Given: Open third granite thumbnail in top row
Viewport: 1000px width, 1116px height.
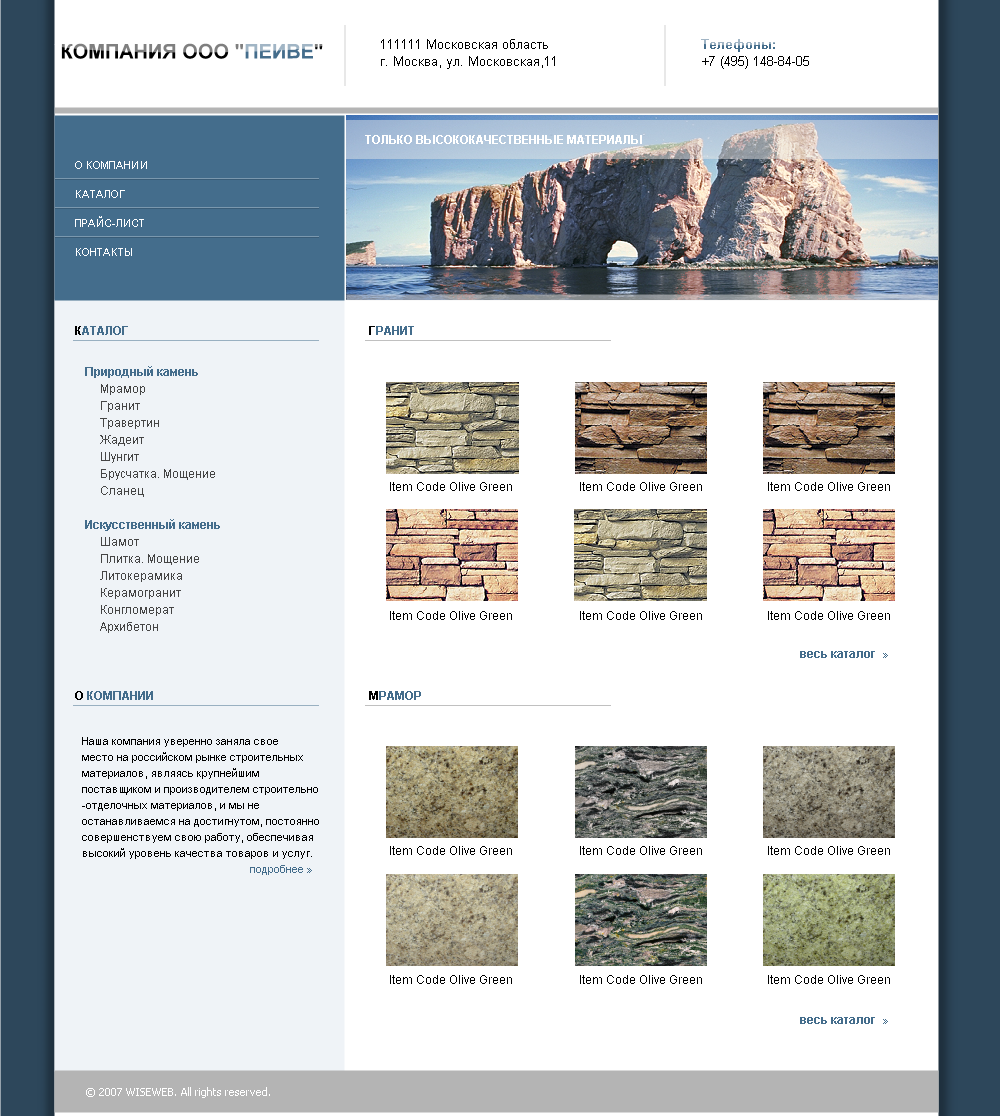Looking at the screenshot, I should [x=828, y=428].
